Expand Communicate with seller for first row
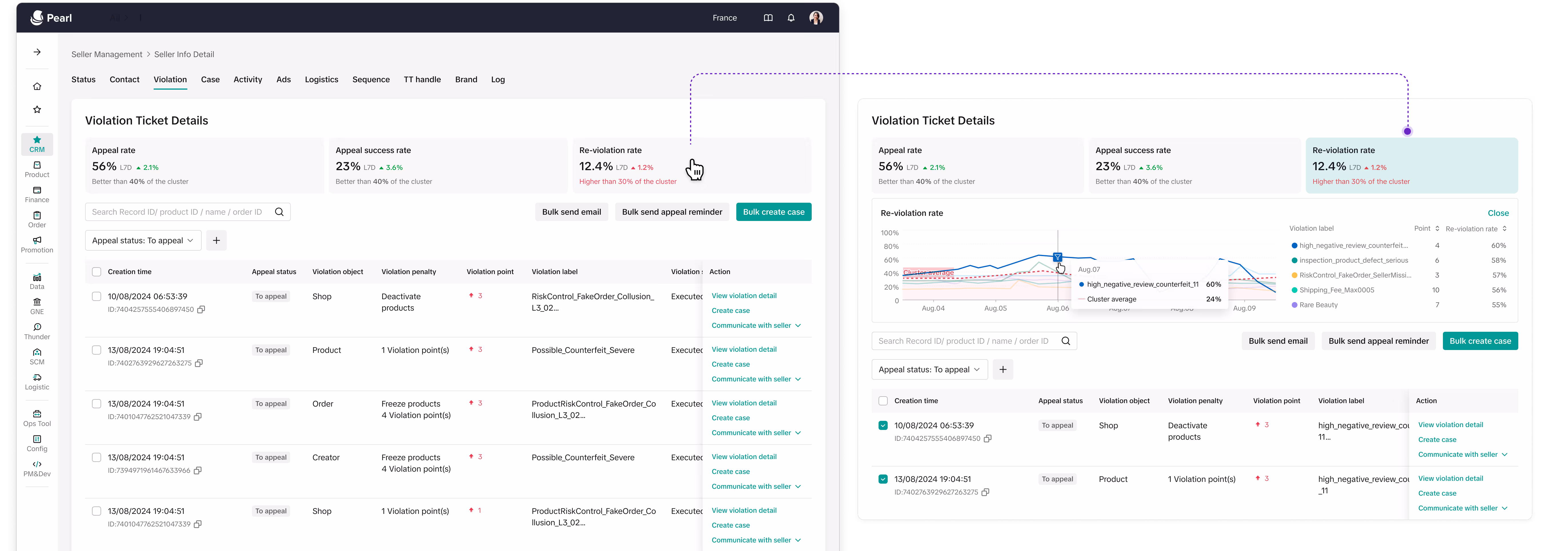The height and width of the screenshot is (551, 1568). pyautogui.click(x=756, y=325)
